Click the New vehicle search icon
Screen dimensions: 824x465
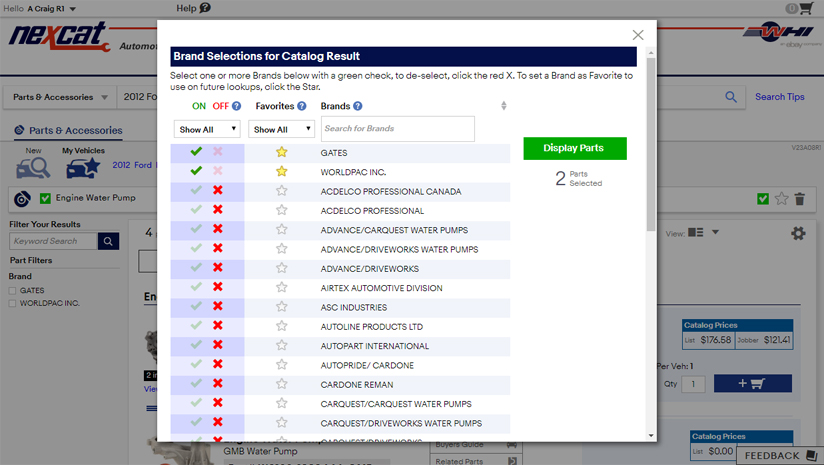(x=33, y=168)
